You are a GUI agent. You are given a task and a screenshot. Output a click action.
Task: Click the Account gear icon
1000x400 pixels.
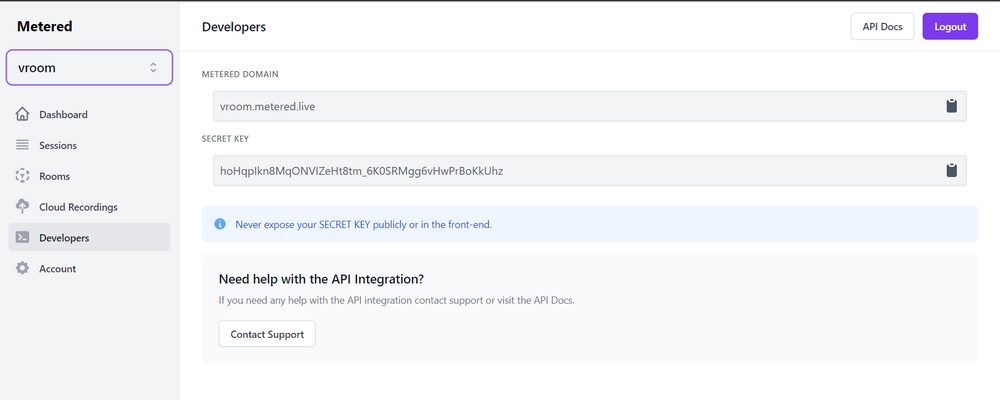(22, 269)
